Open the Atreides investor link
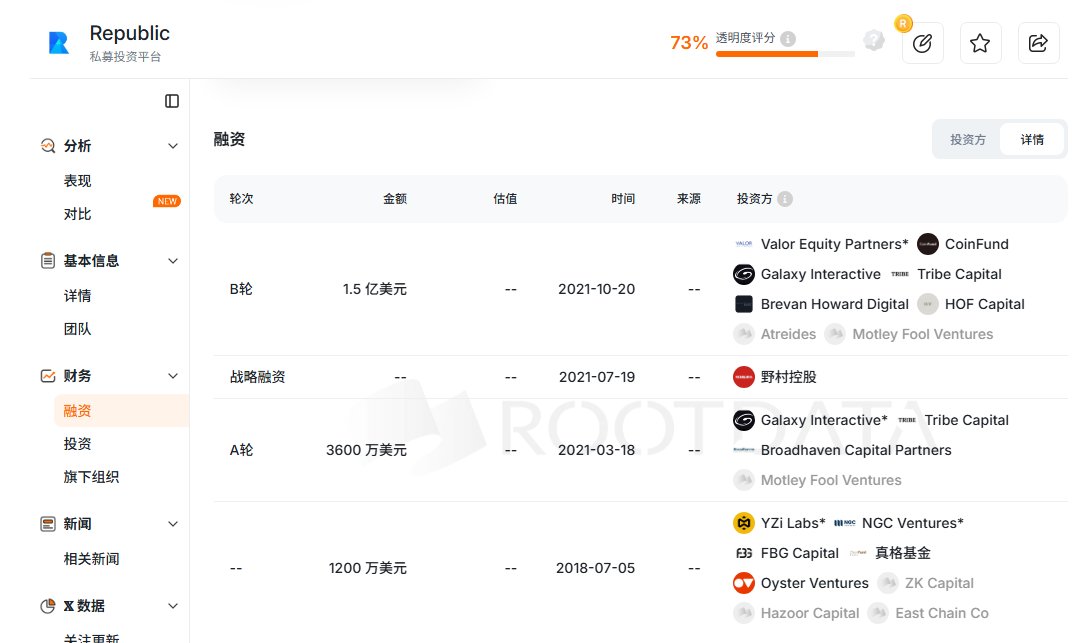 point(788,334)
